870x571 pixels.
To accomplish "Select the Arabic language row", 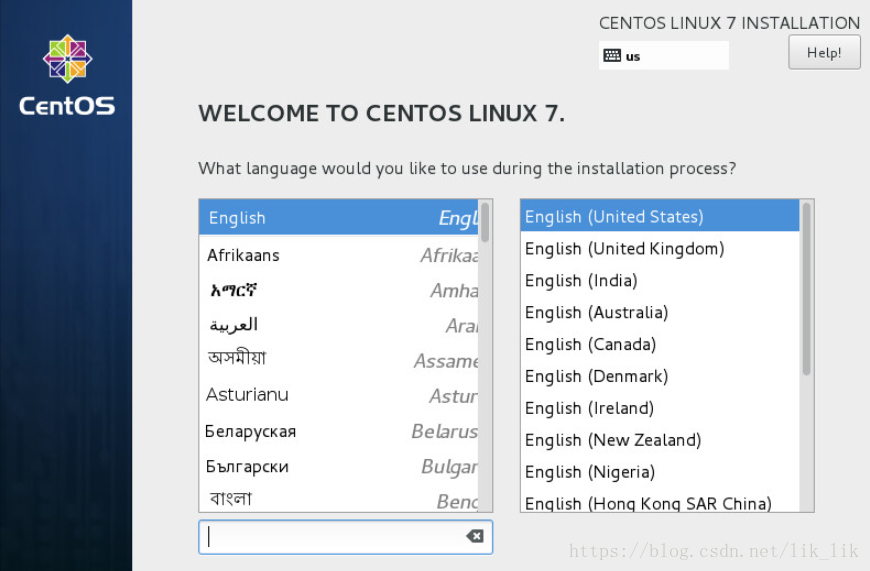I will pyautogui.click(x=338, y=325).
